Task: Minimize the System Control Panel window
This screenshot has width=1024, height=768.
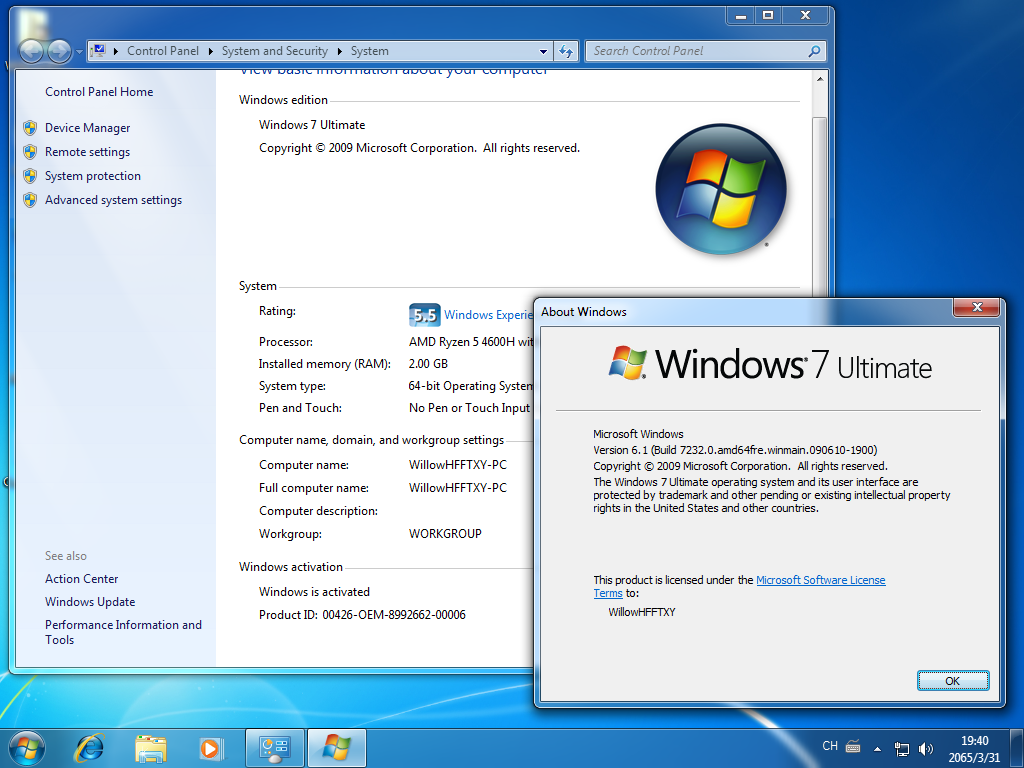Action: (x=741, y=16)
